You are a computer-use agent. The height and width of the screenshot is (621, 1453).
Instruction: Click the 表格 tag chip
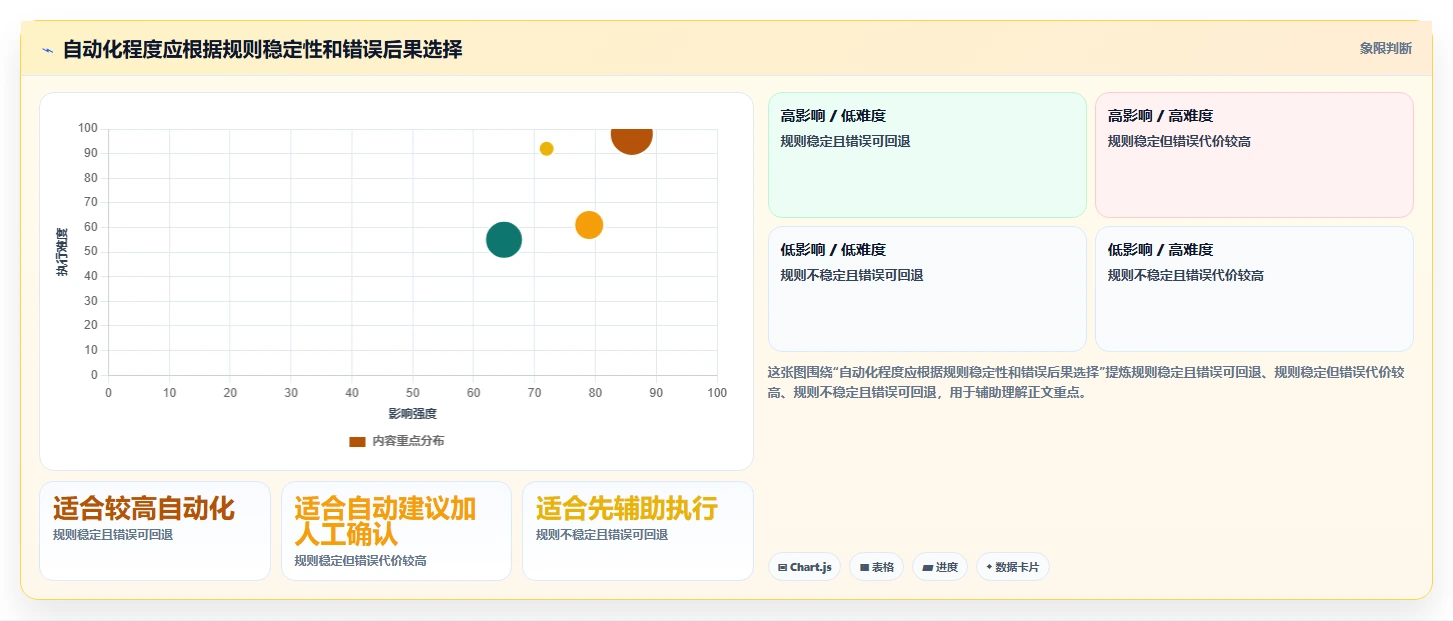coord(876,567)
